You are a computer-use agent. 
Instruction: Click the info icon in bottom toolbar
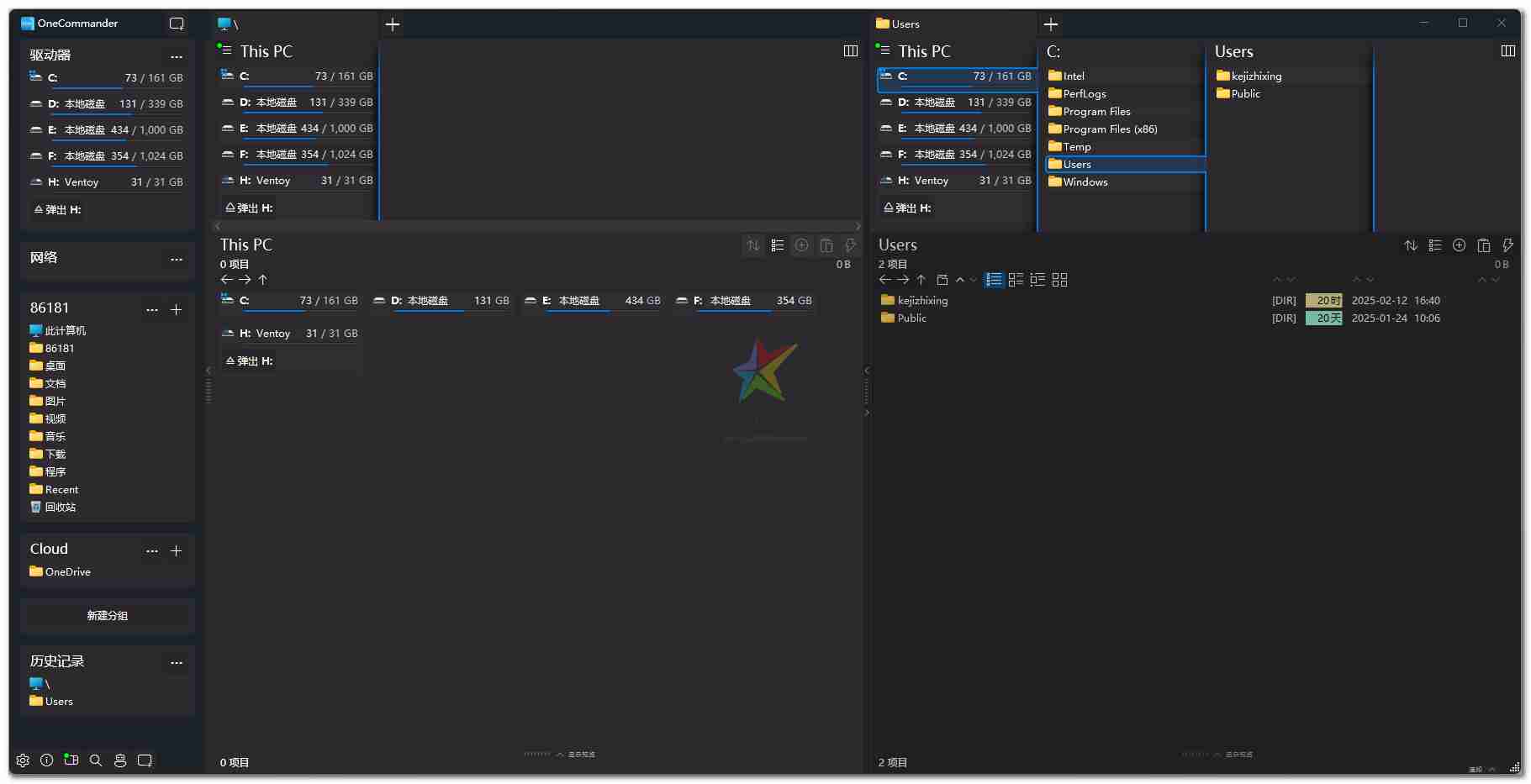[x=47, y=760]
